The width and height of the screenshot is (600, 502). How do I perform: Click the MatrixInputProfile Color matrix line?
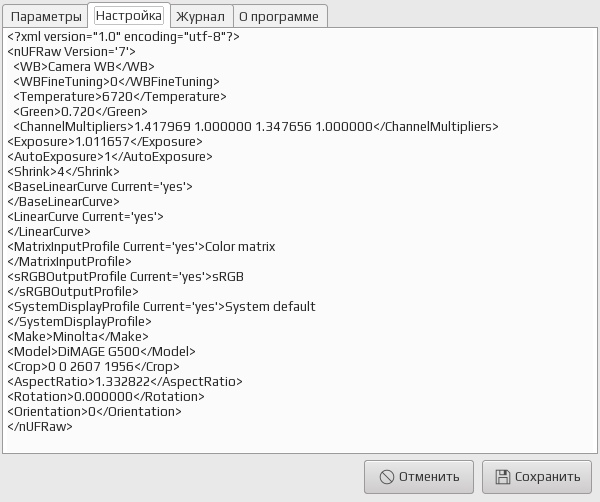click(x=141, y=246)
